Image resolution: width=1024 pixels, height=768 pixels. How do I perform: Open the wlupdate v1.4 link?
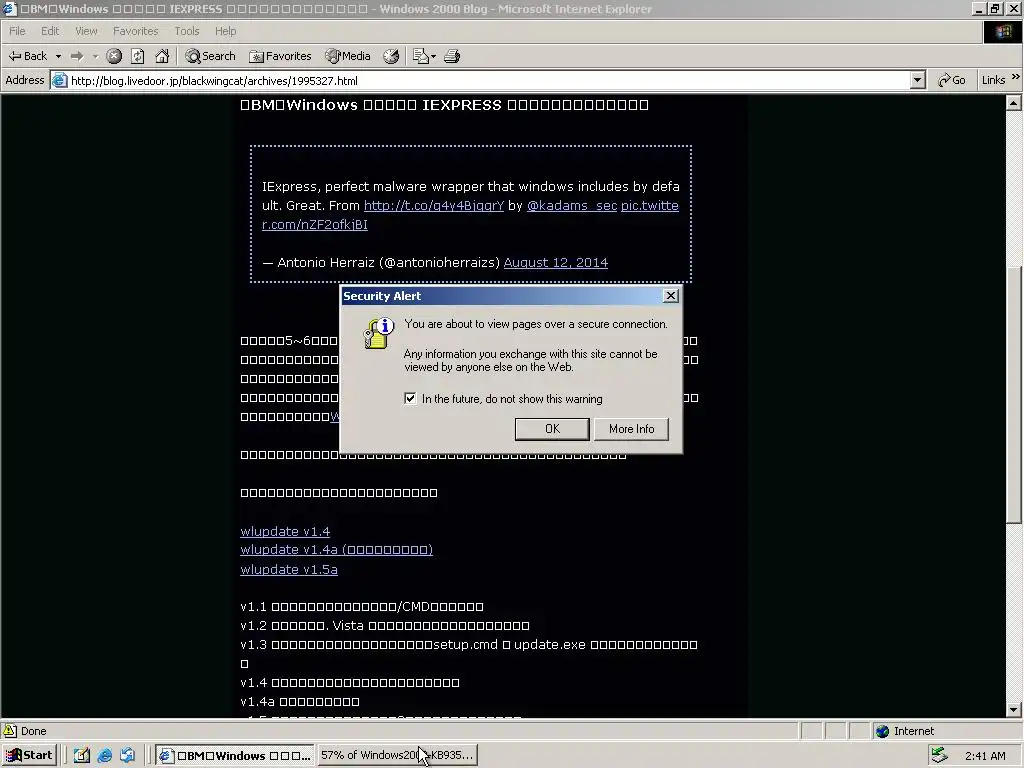click(285, 532)
